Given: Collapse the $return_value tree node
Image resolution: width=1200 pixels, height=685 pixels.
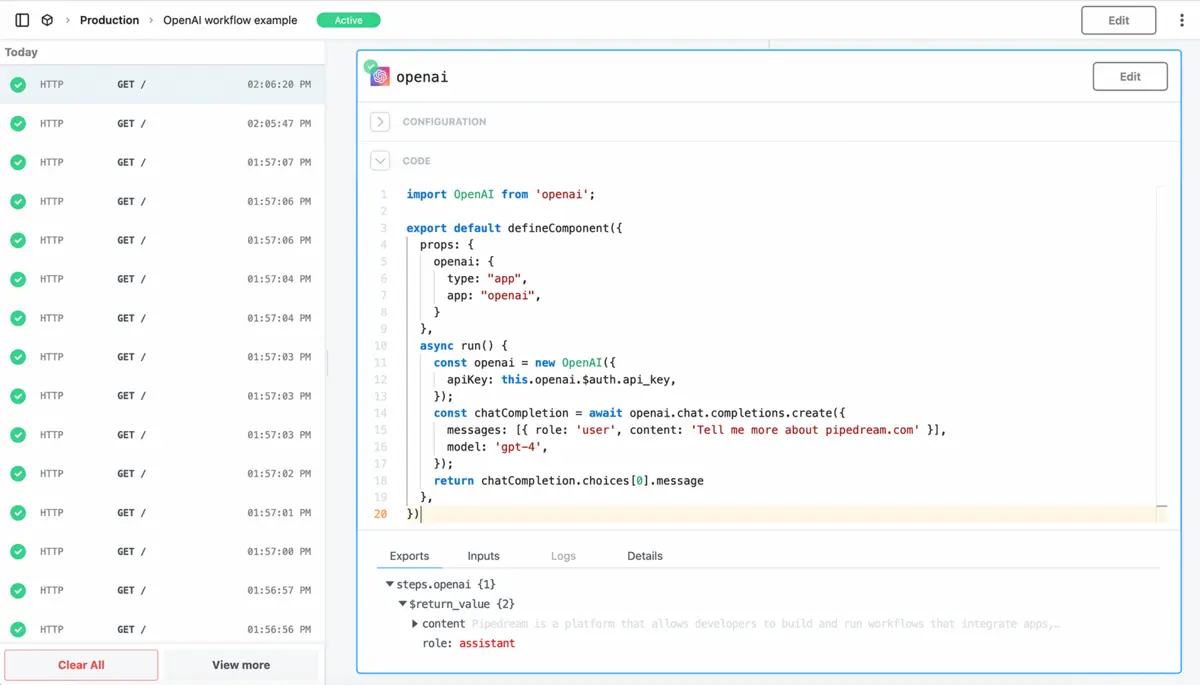Looking at the screenshot, I should tap(403, 604).
